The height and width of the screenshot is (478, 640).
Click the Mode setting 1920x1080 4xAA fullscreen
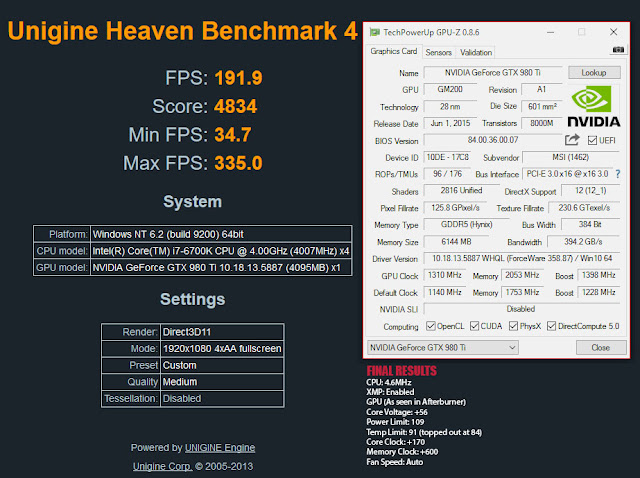tap(222, 349)
